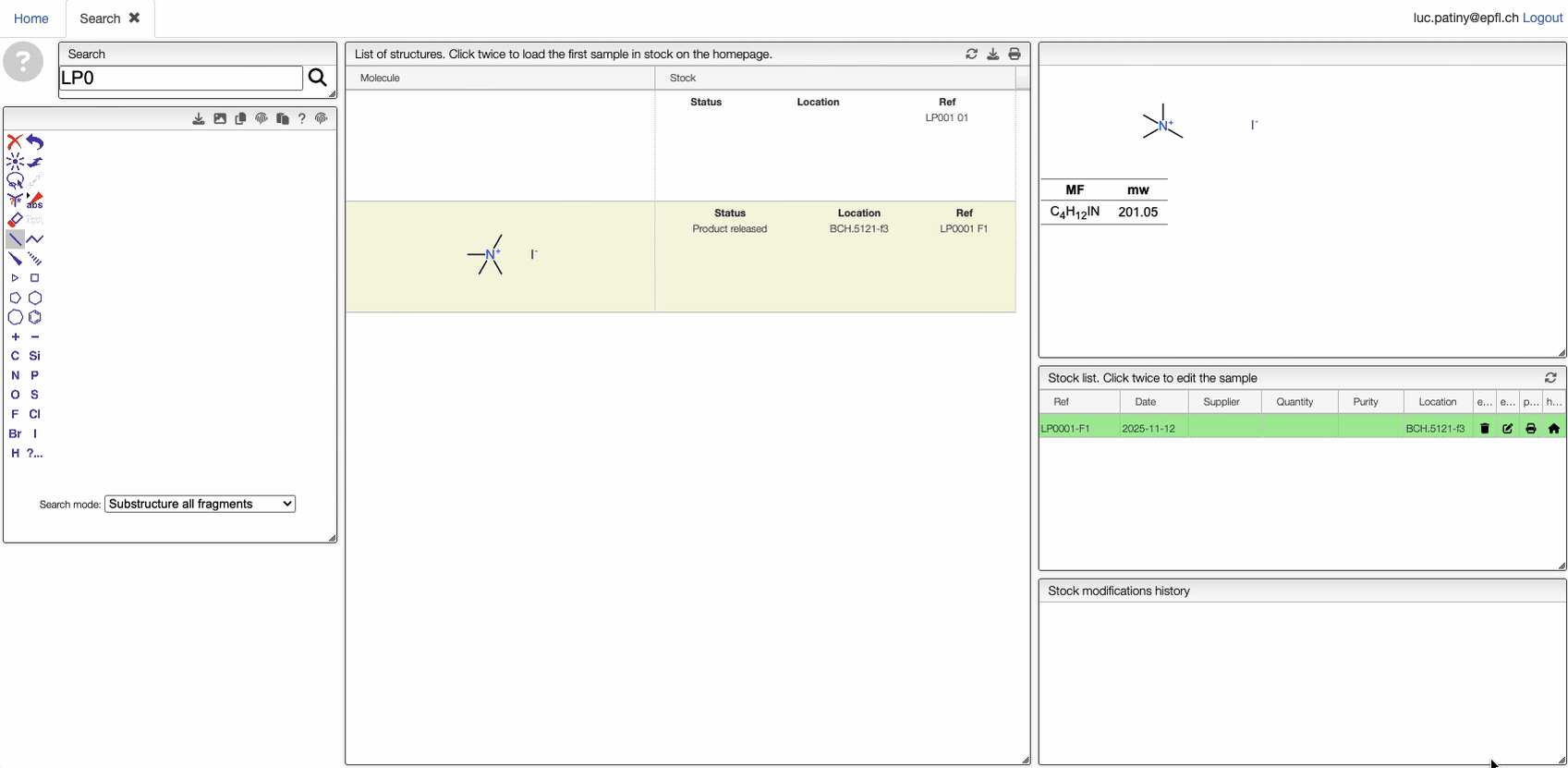
Task: Click the search magnifier icon
Action: click(317, 78)
